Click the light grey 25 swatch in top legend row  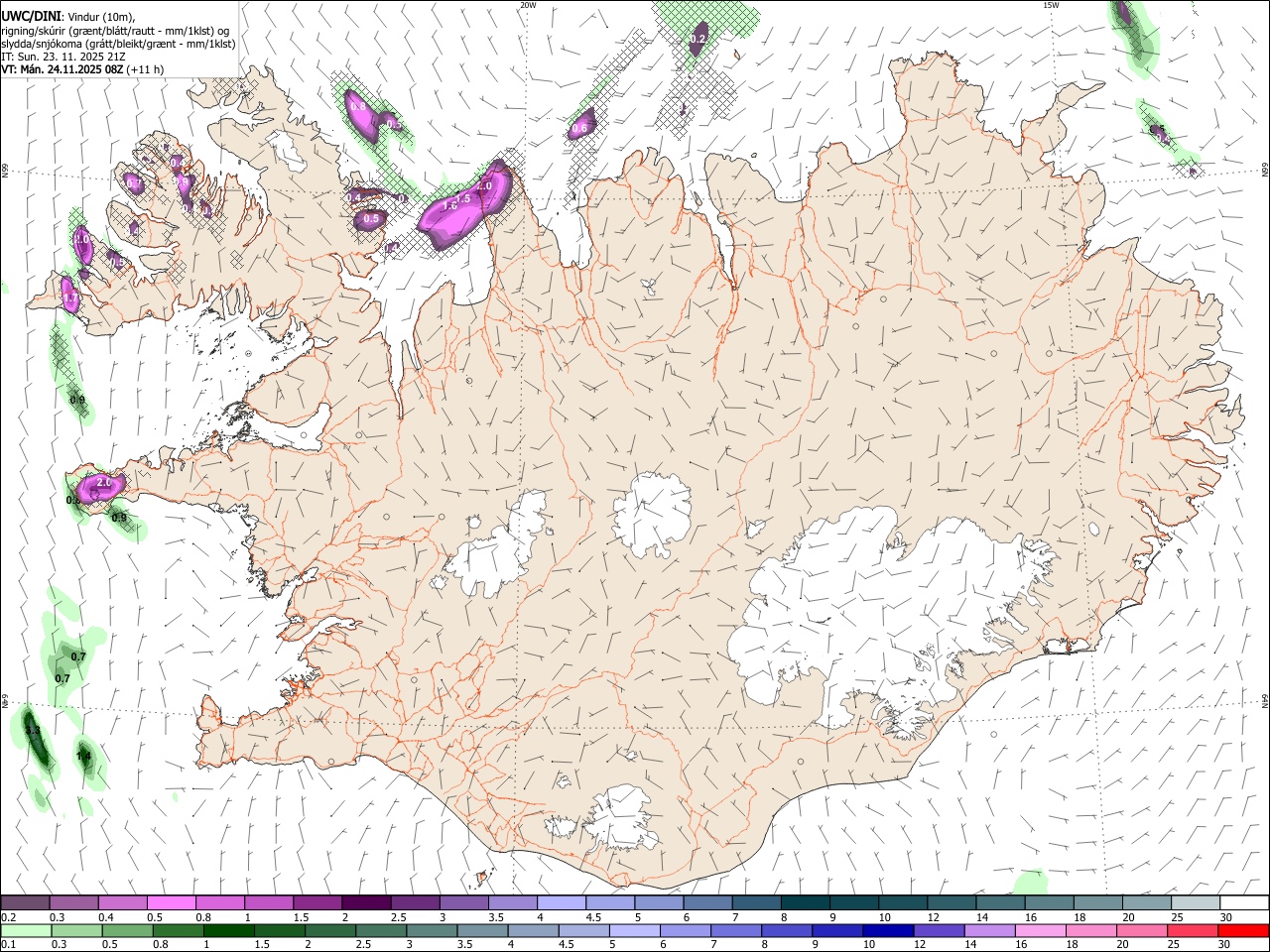(1196, 902)
